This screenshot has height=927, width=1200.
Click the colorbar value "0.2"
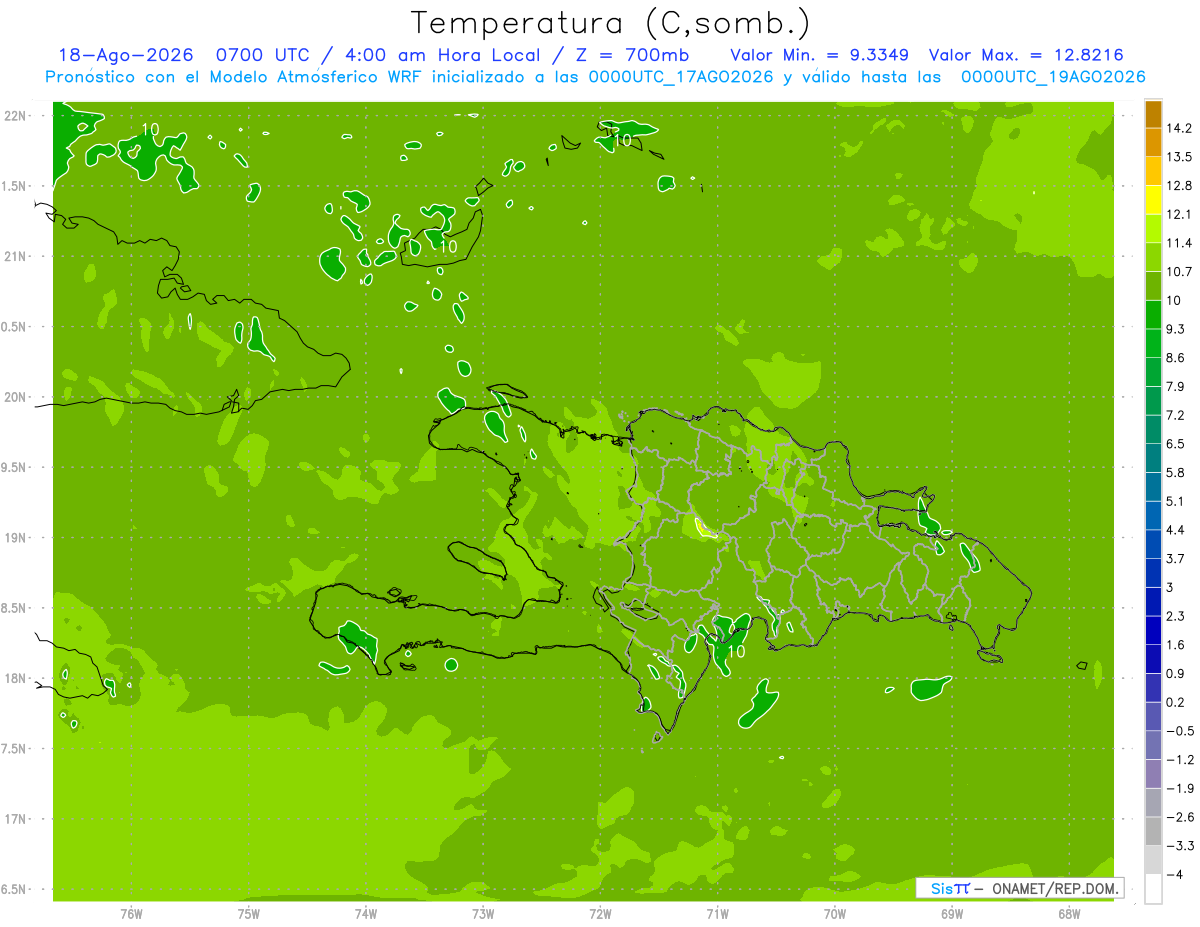click(x=1176, y=702)
